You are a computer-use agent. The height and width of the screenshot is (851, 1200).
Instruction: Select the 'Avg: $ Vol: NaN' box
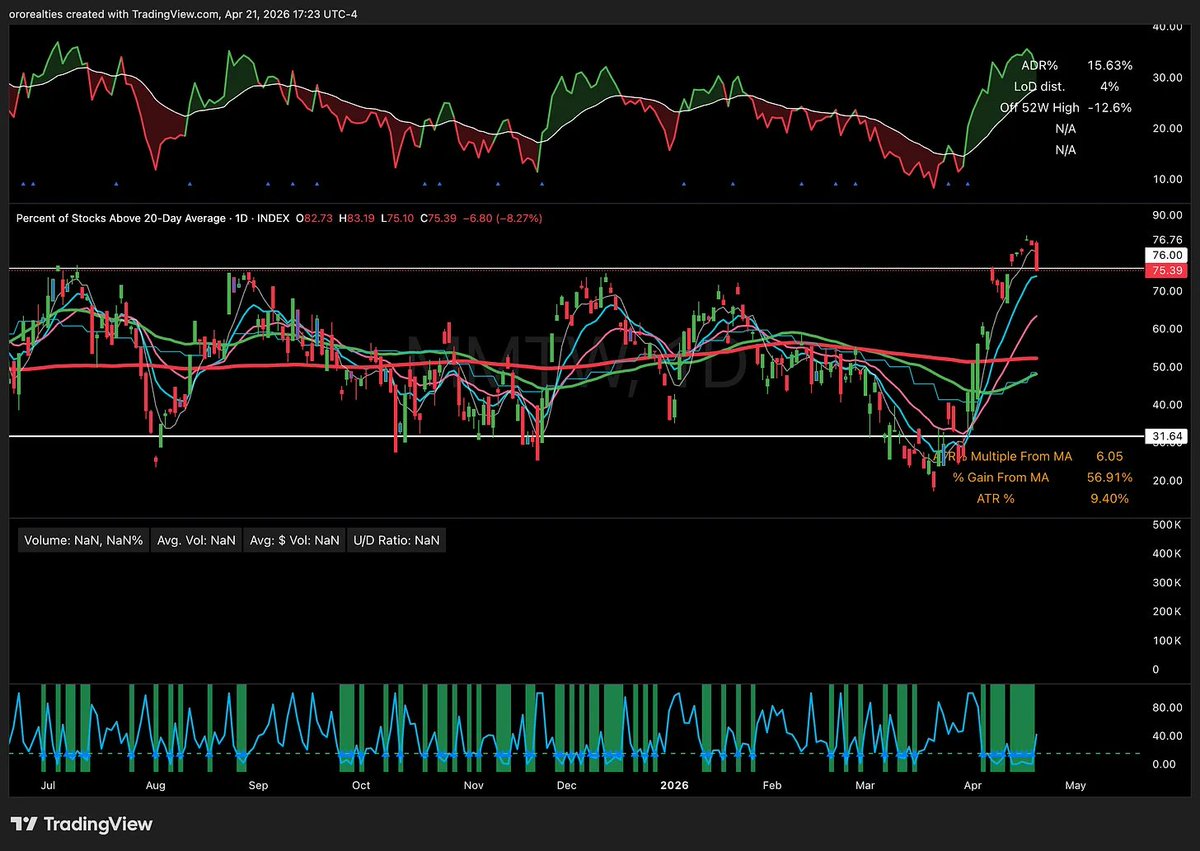point(295,540)
